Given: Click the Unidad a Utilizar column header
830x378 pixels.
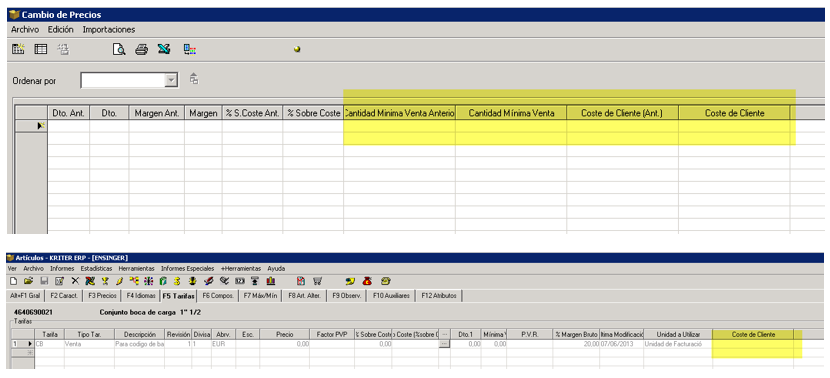Looking at the screenshot, I should pos(678,335).
